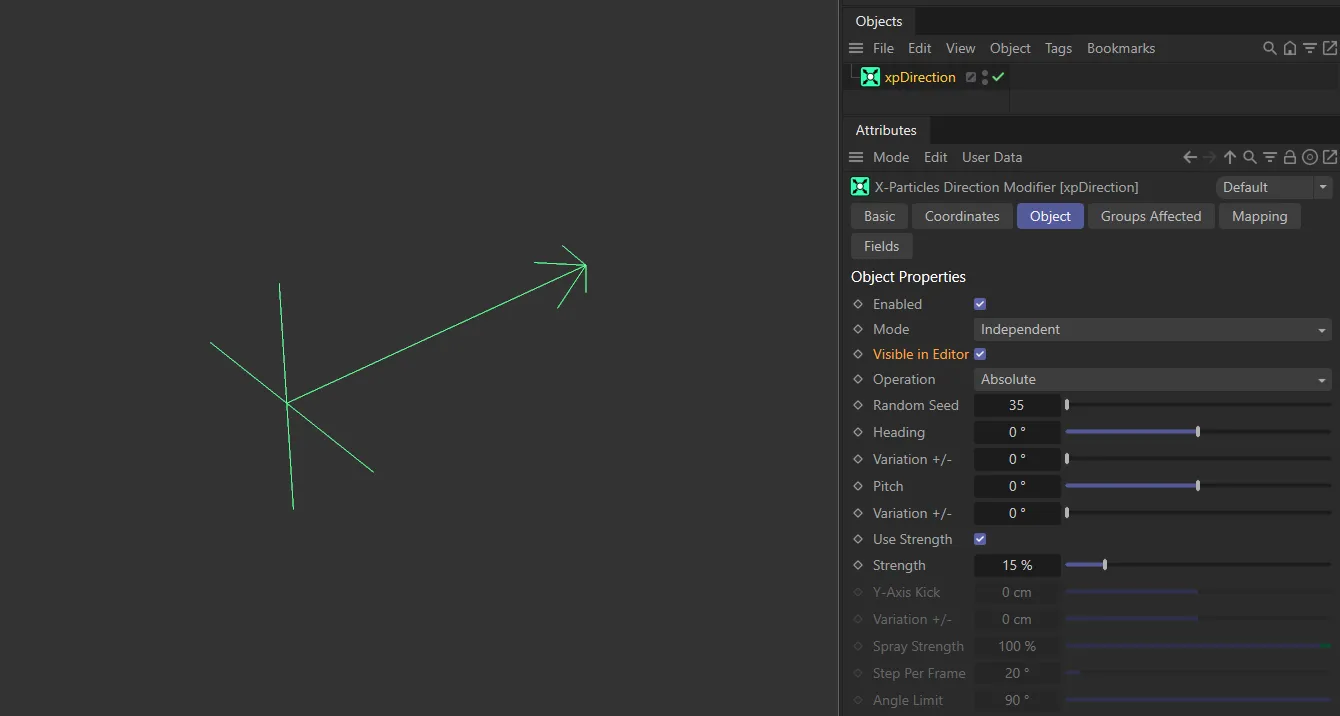Undock the Attributes panel via pop-out icon
The height and width of the screenshot is (716, 1340).
(x=1330, y=157)
